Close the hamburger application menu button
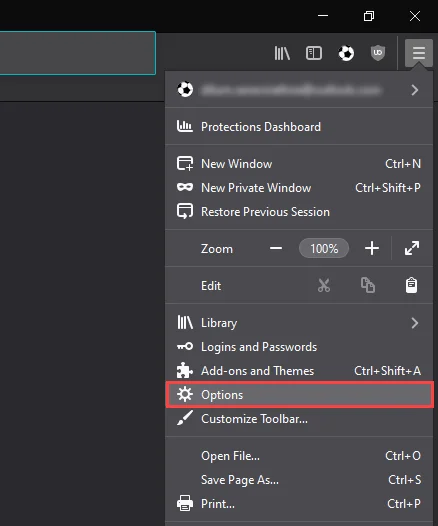 click(x=419, y=53)
